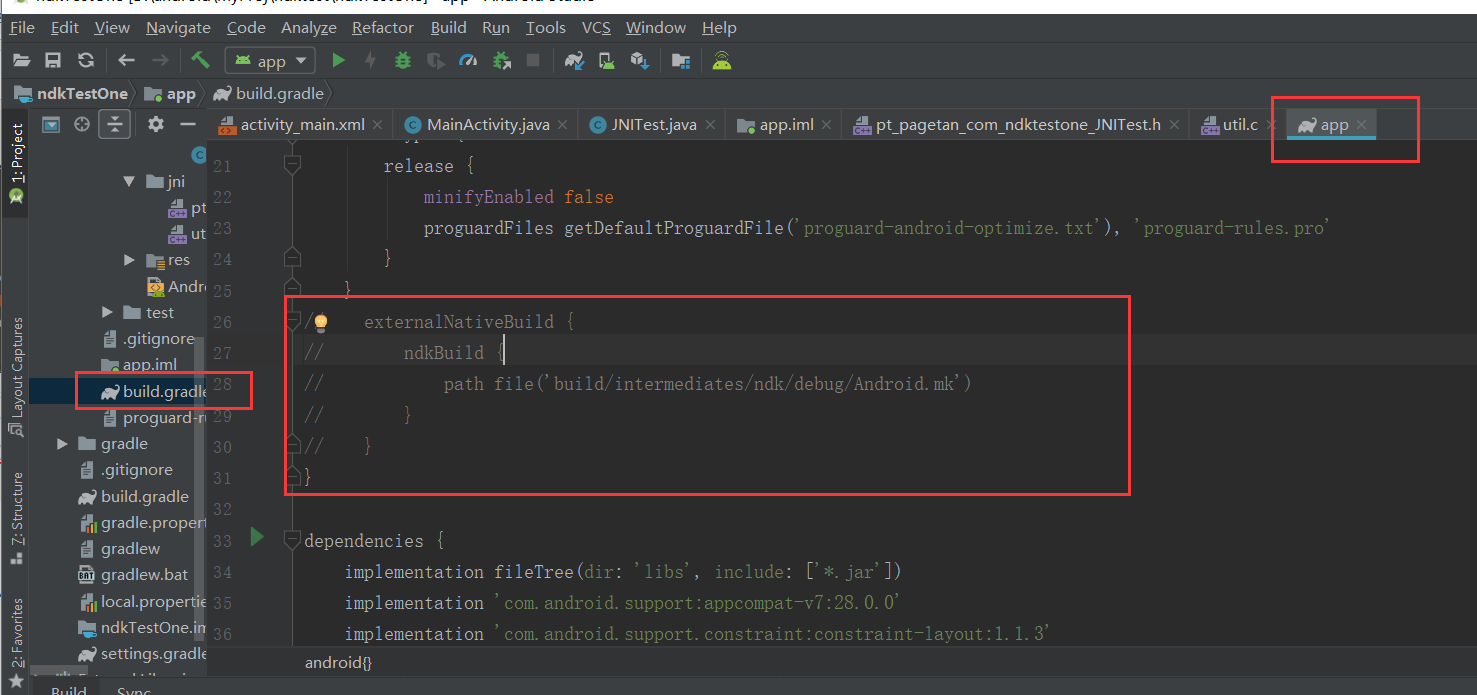Image resolution: width=1477 pixels, height=695 pixels.
Task: Run the app with the green play icon
Action: click(338, 61)
